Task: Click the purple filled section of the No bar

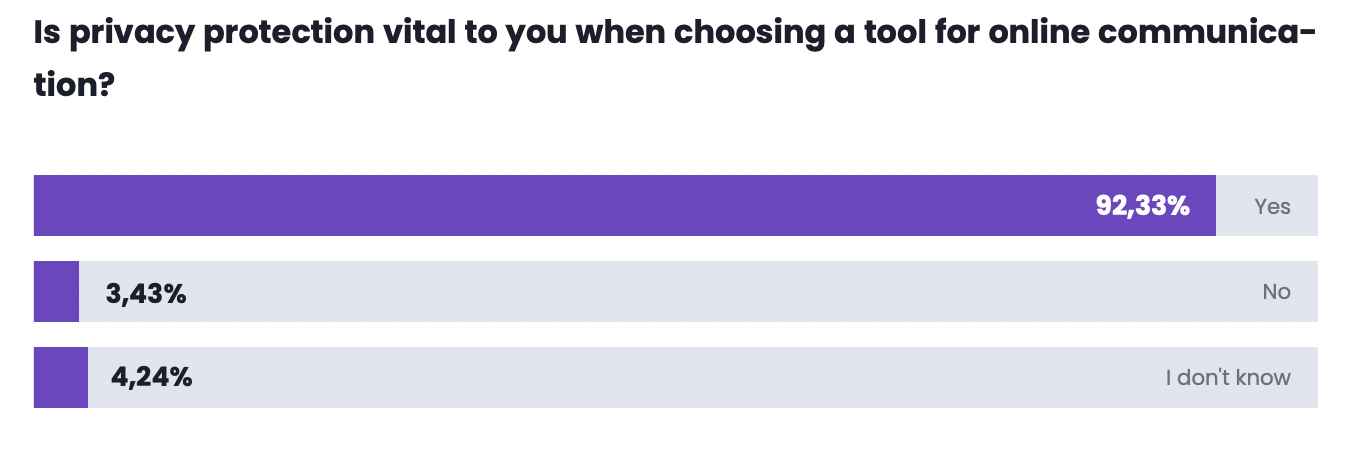Action: [x=56, y=292]
